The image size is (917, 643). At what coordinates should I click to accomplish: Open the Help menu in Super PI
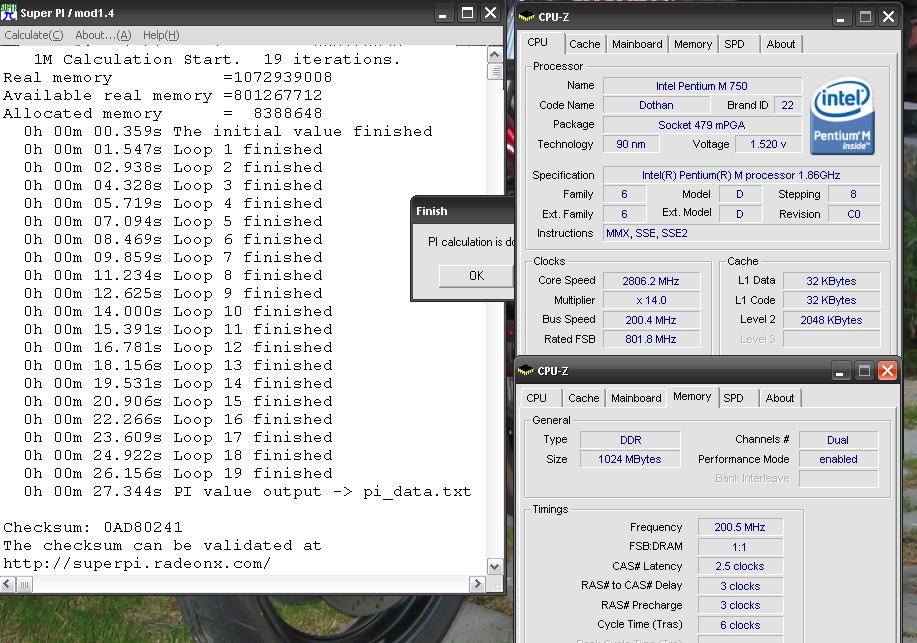tap(161, 35)
